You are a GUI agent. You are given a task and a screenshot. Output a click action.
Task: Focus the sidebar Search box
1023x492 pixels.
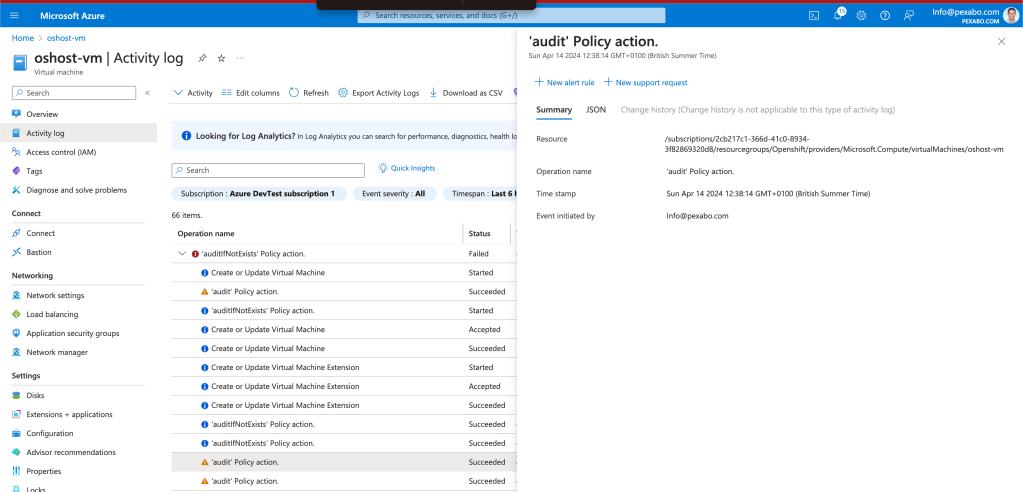click(74, 93)
